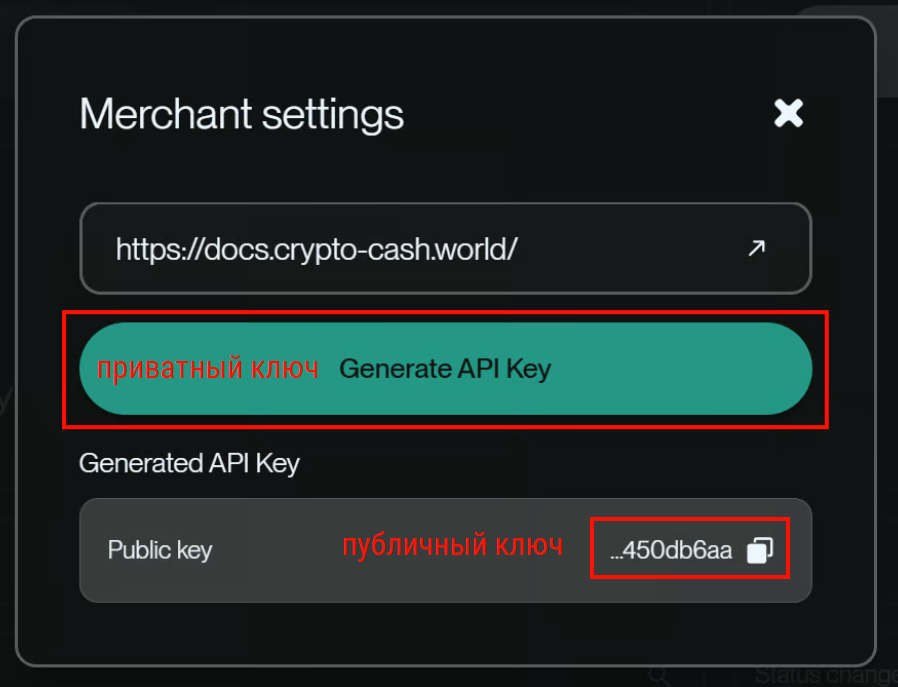Screen dimensions: 898x687
Task: Click the "Merchant settings" heading
Action: pyautogui.click(x=242, y=114)
